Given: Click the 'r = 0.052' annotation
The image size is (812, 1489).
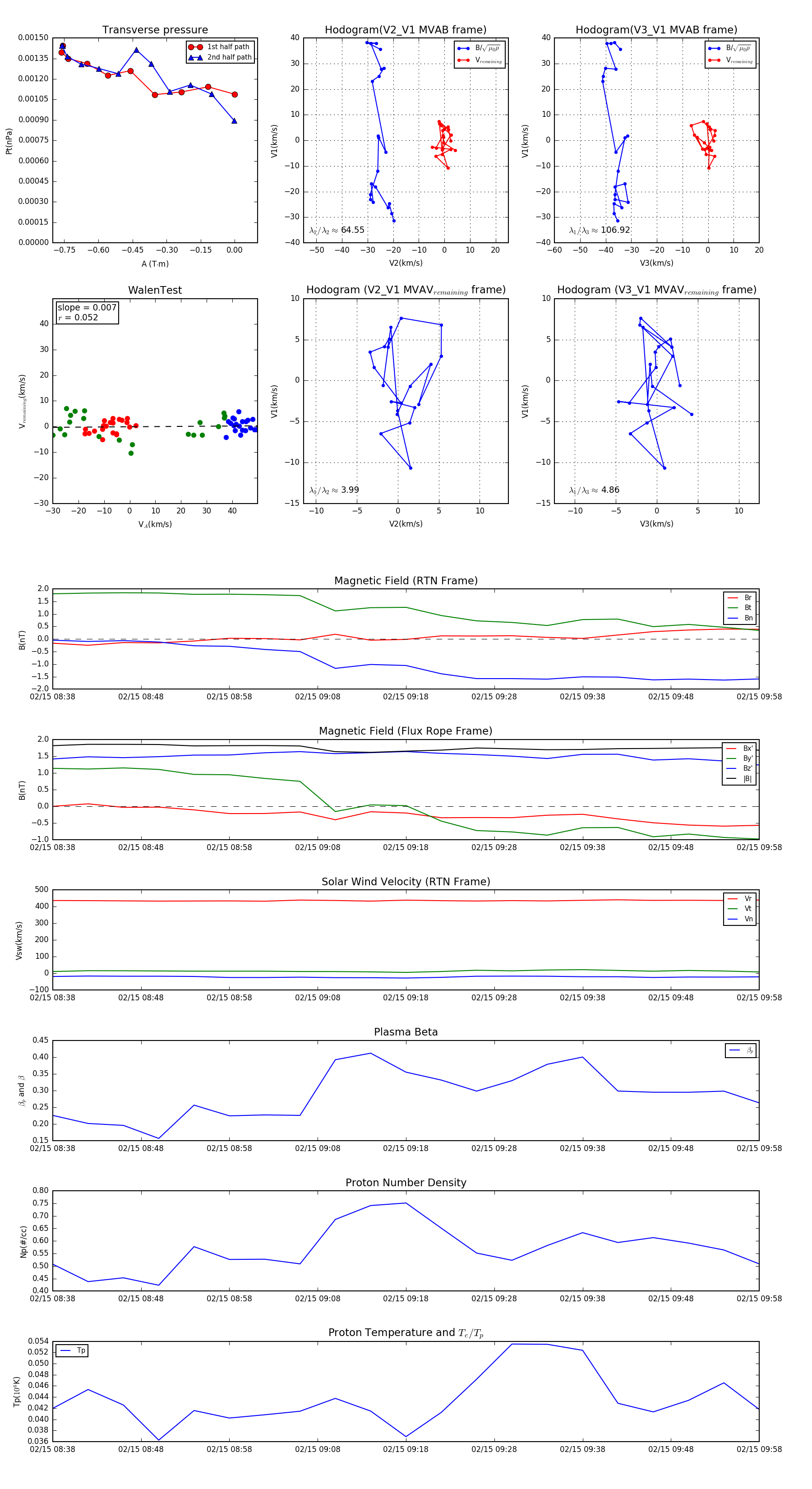Looking at the screenshot, I should pos(78,317).
